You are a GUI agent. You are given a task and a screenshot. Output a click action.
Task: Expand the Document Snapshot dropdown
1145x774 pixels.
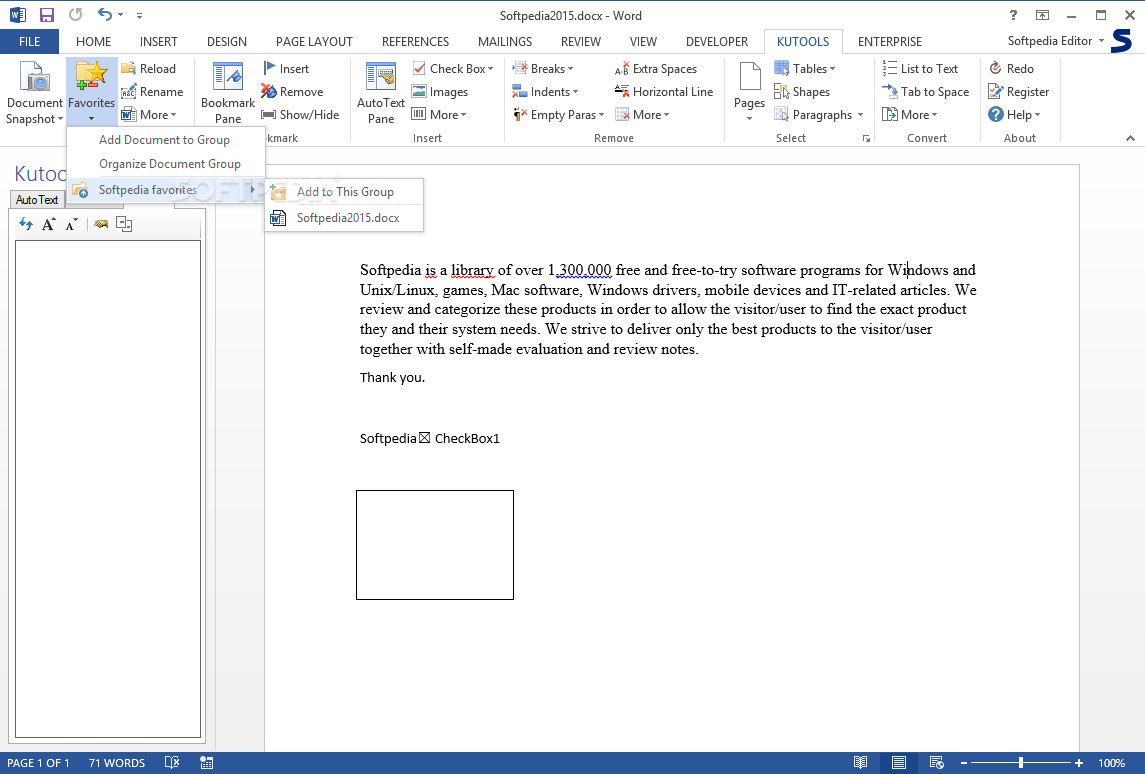click(60, 119)
